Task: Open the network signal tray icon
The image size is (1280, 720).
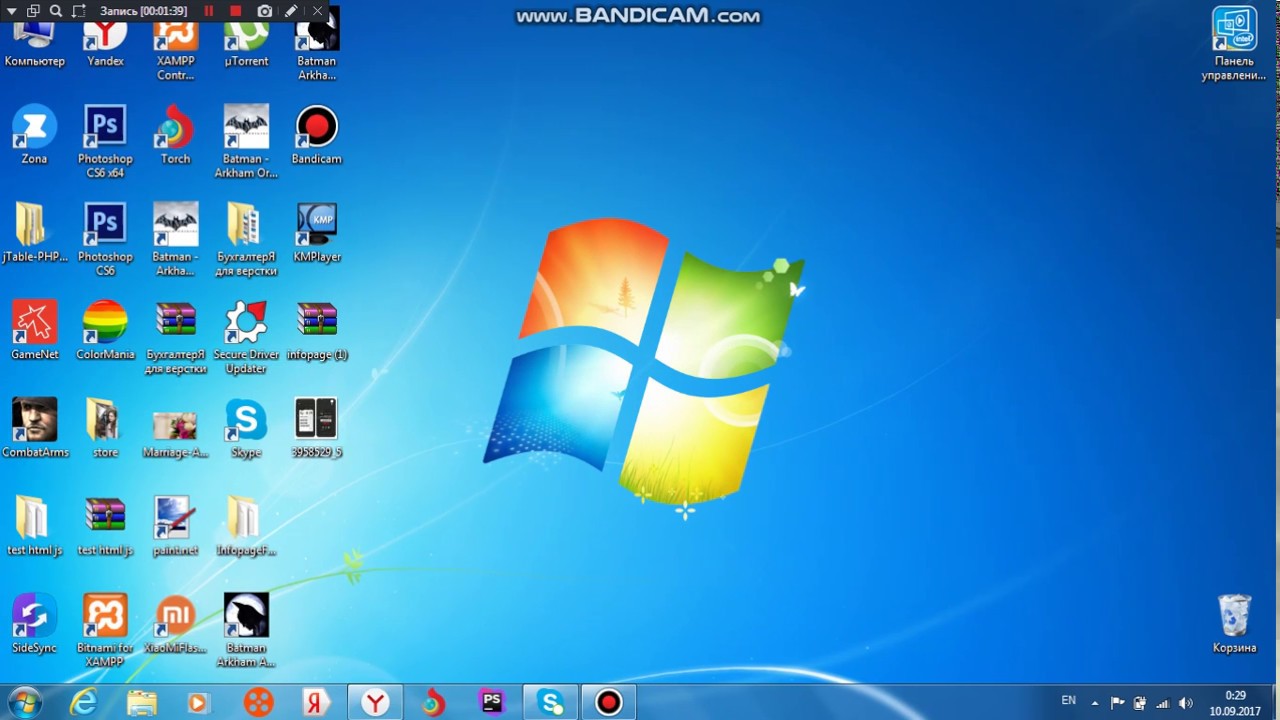Action: tap(1162, 703)
